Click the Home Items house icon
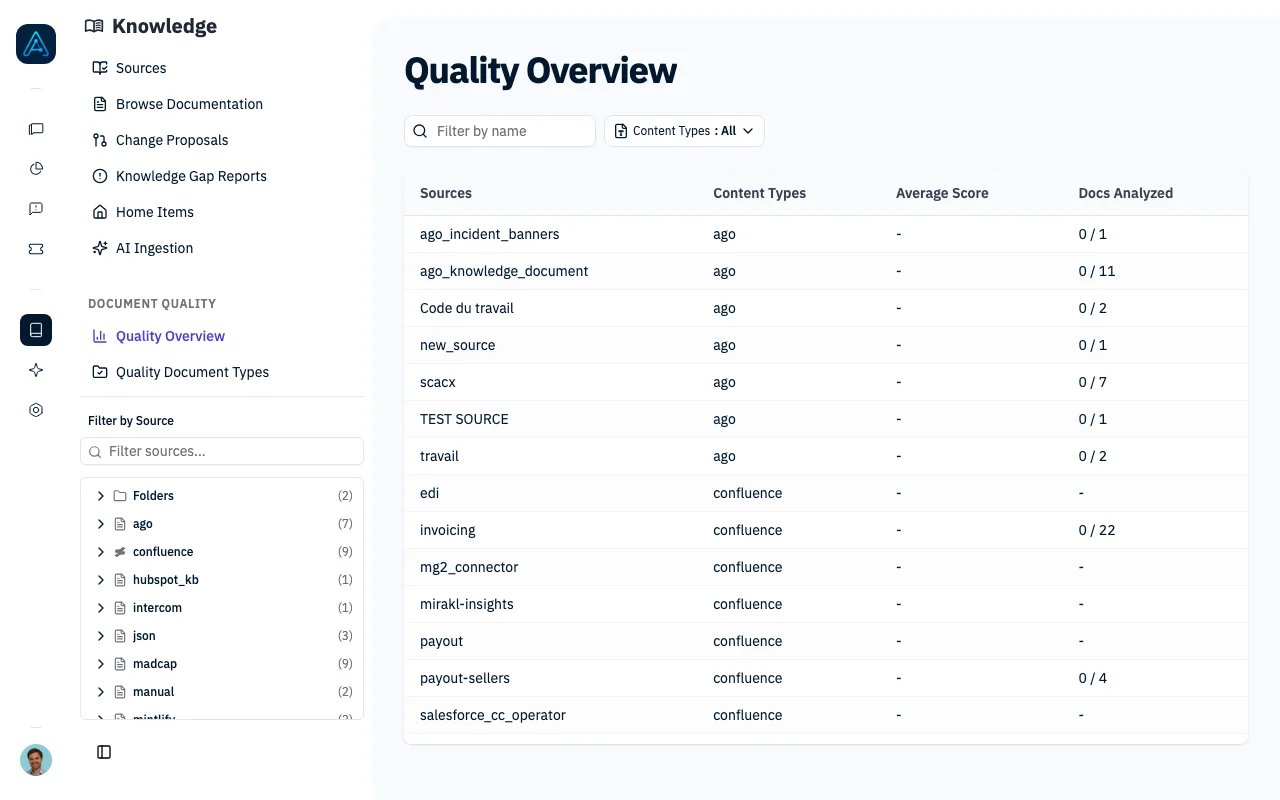Image resolution: width=1280 pixels, height=800 pixels. (x=99, y=212)
